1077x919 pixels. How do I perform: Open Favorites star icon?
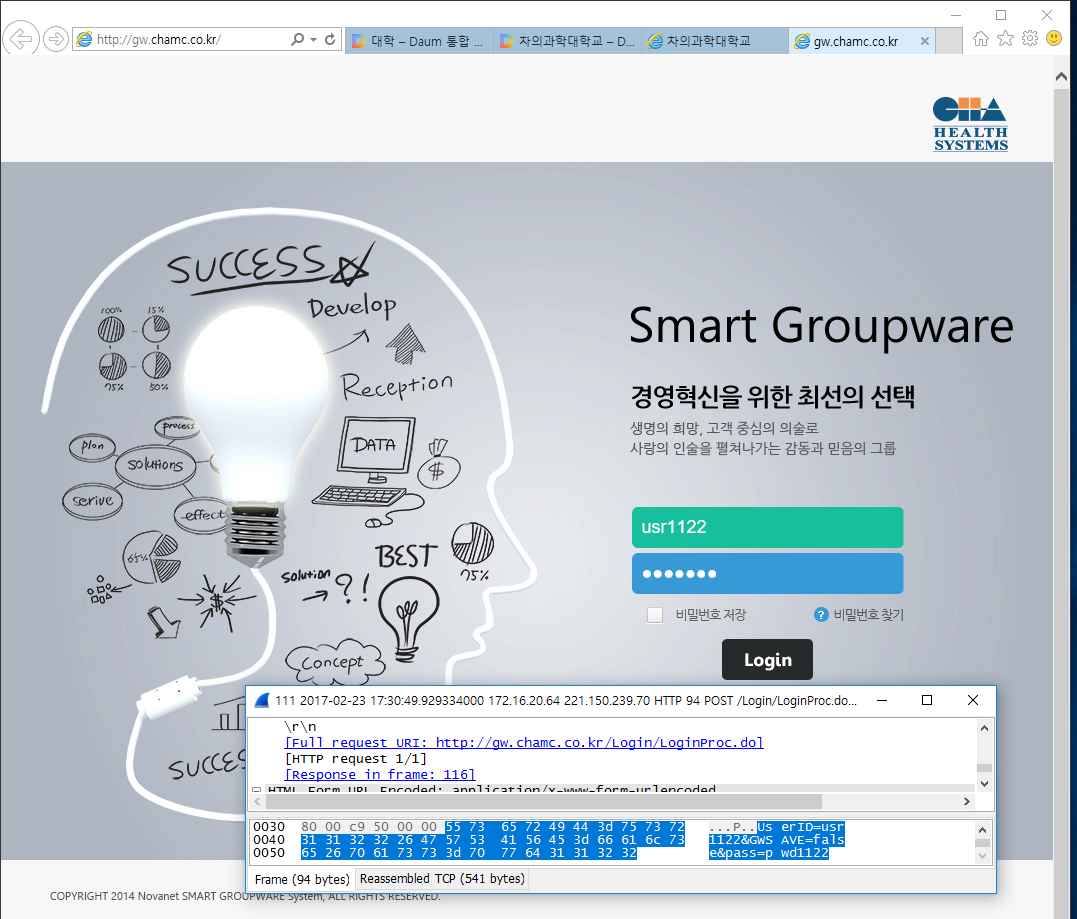point(1006,38)
